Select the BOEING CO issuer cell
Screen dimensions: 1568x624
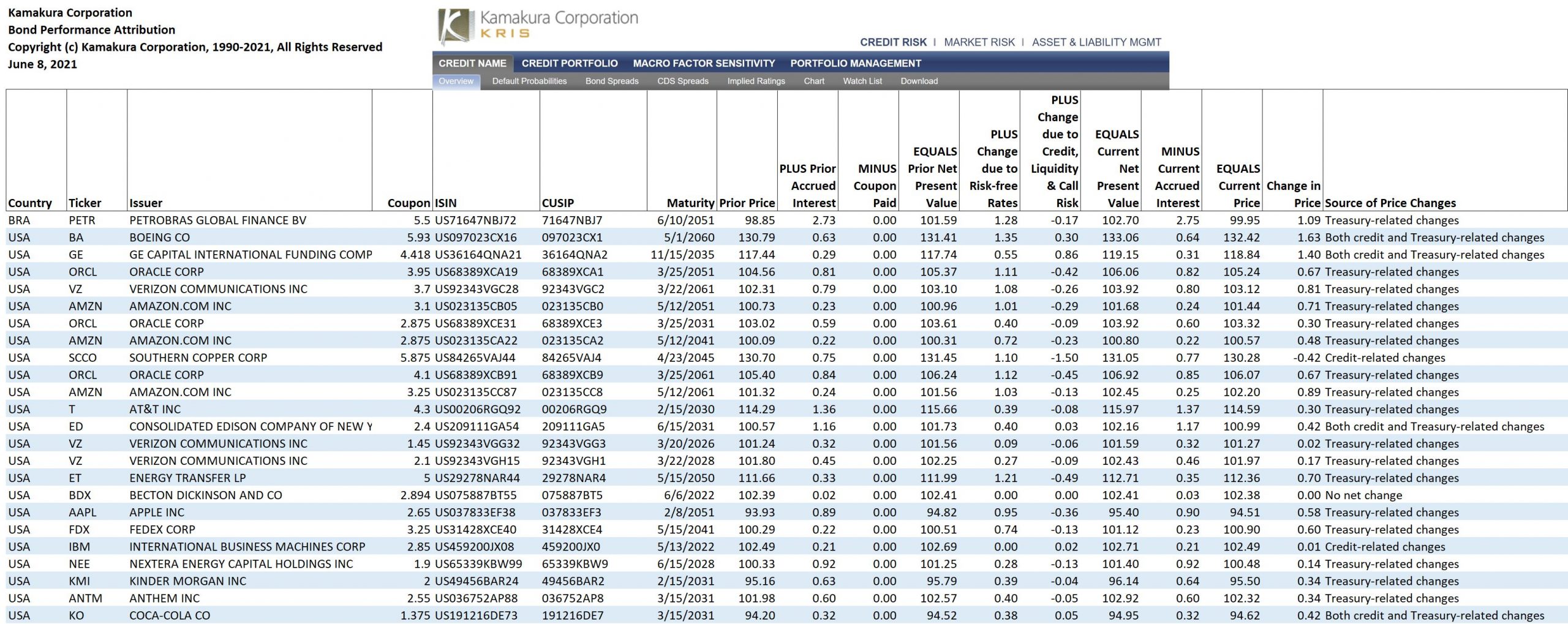click(159, 238)
